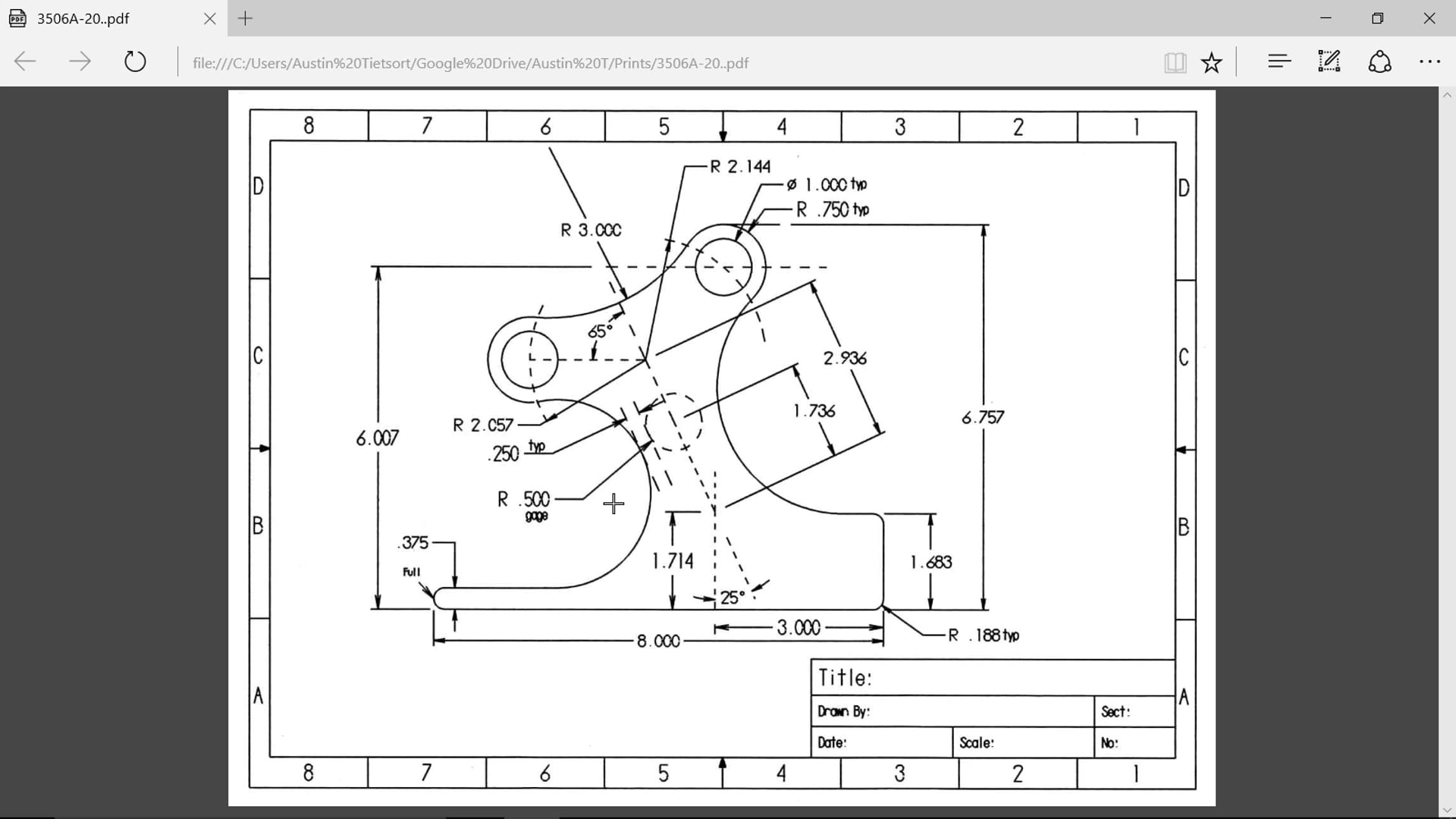The height and width of the screenshot is (819, 1456).
Task: Restore down the browser window
Action: (1377, 18)
